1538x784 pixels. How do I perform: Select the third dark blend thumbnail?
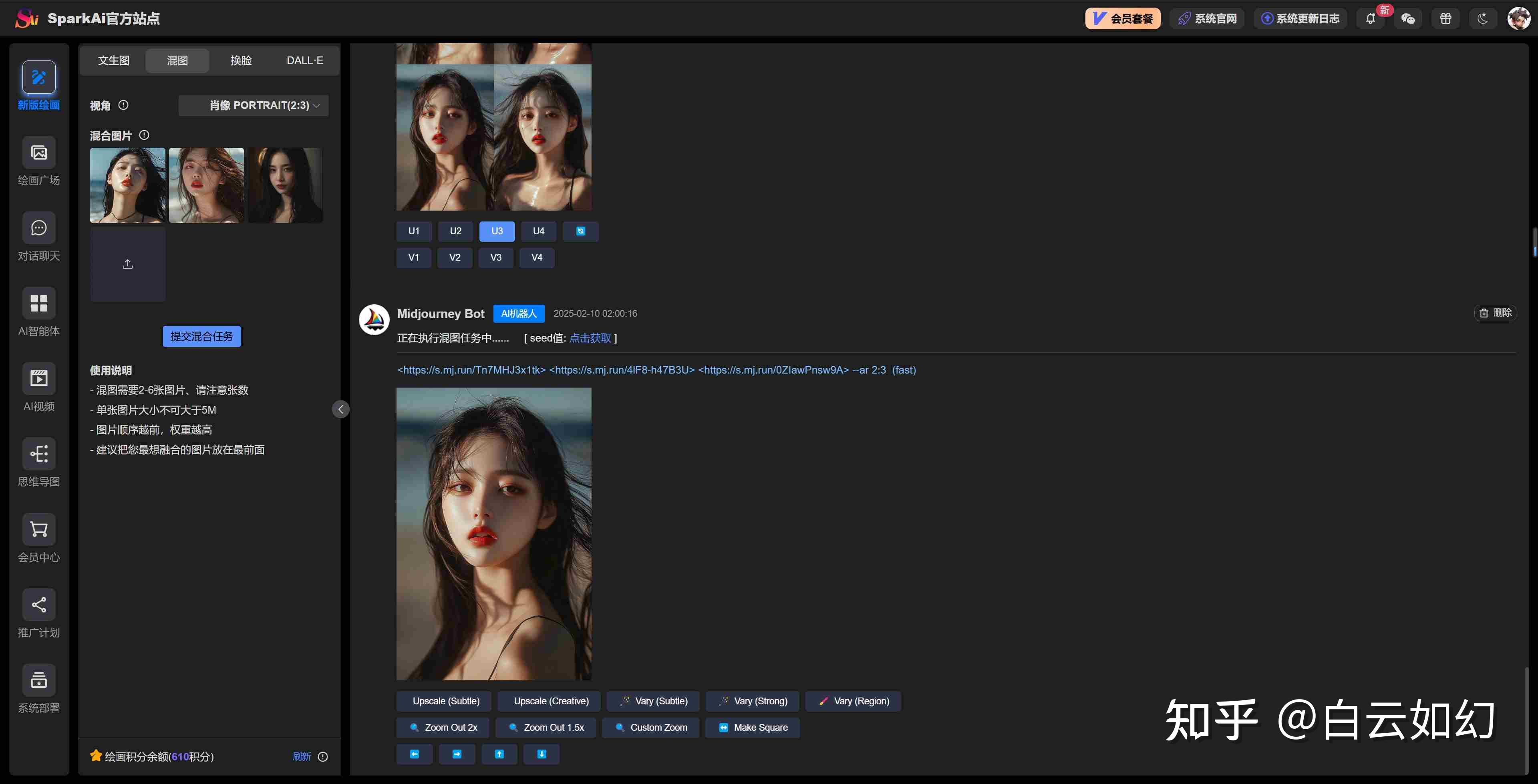pyautogui.click(x=286, y=185)
